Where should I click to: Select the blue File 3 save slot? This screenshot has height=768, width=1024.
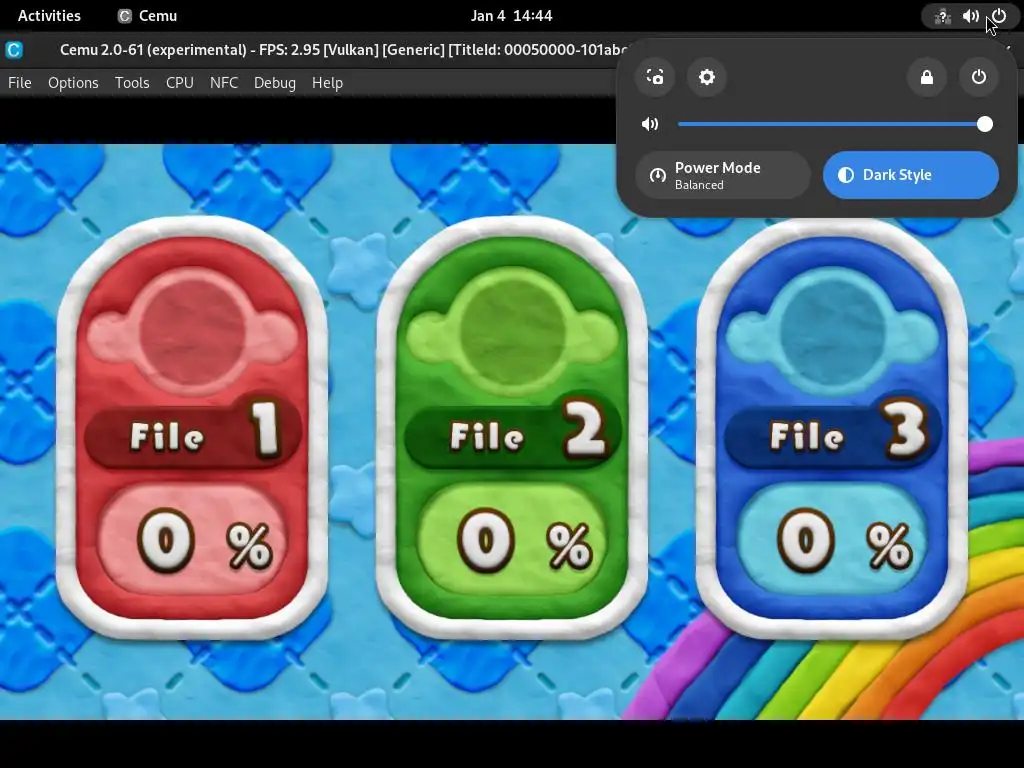tap(832, 428)
